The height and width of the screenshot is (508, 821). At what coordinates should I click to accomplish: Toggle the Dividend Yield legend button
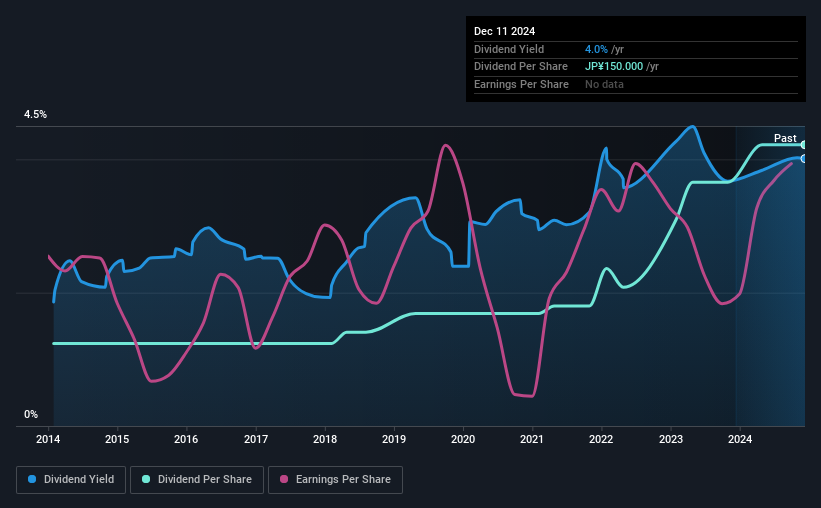pyautogui.click(x=71, y=480)
